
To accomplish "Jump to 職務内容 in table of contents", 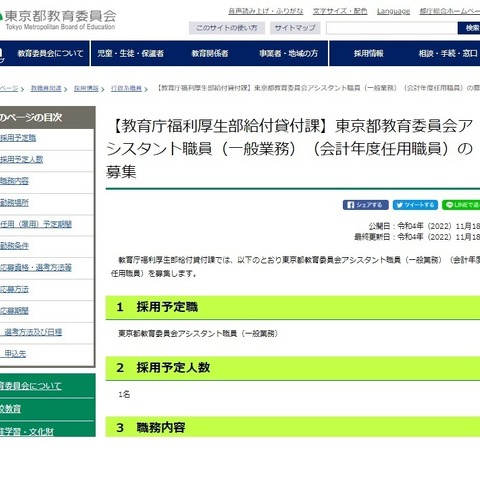I will tap(14, 181).
